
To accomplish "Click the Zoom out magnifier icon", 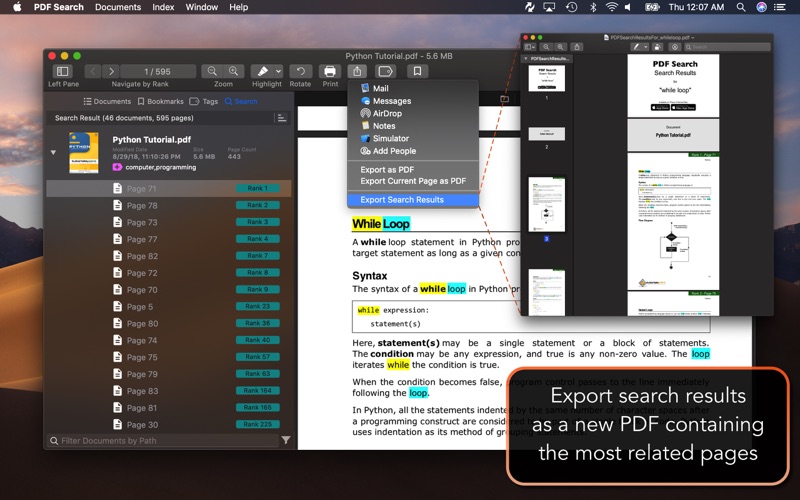I will (x=212, y=71).
